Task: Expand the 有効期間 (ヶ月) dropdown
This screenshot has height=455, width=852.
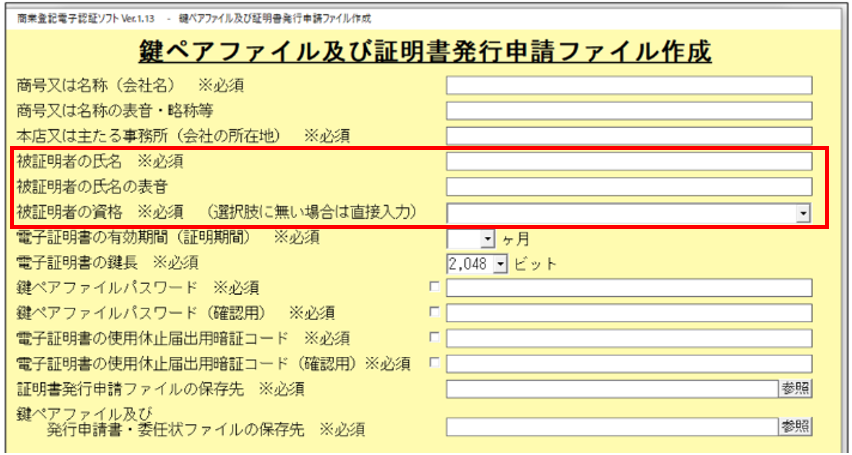Action: pyautogui.click(x=488, y=239)
